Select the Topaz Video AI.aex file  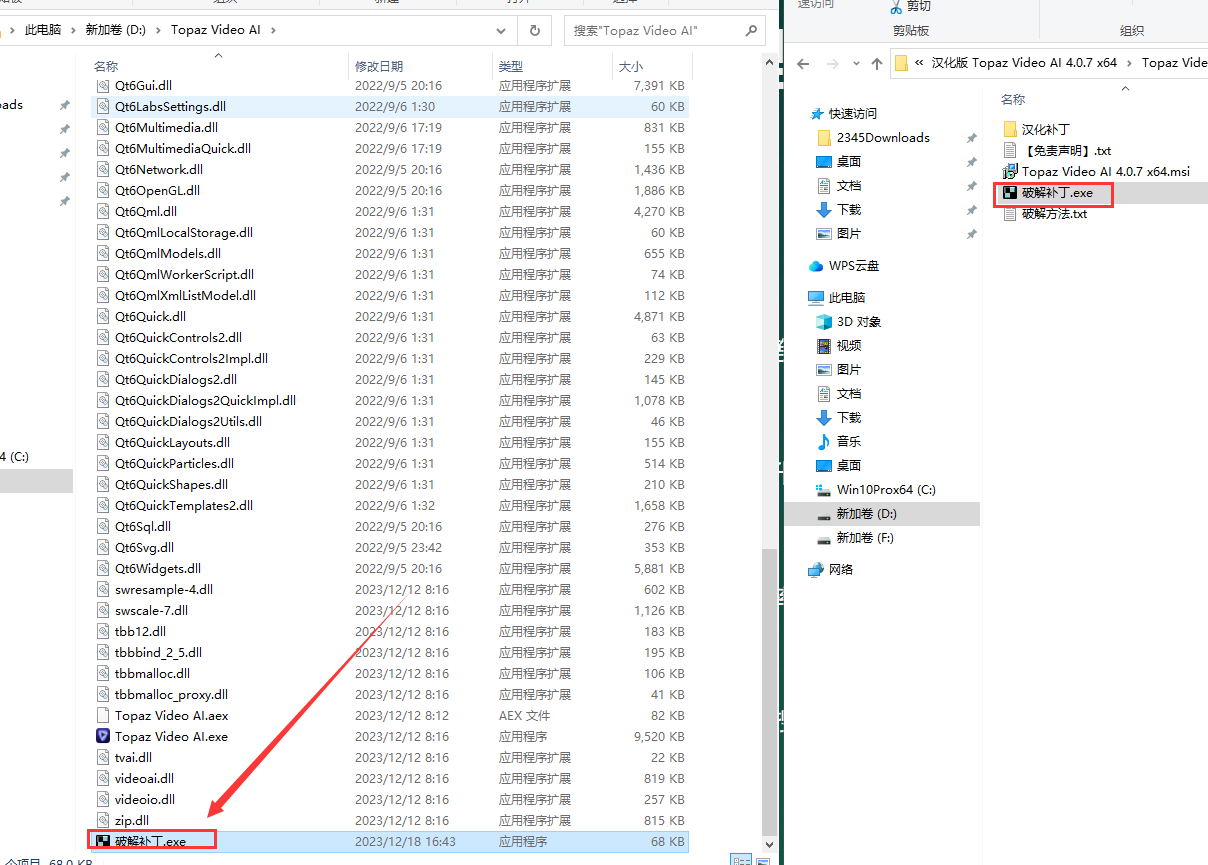pyautogui.click(x=171, y=715)
